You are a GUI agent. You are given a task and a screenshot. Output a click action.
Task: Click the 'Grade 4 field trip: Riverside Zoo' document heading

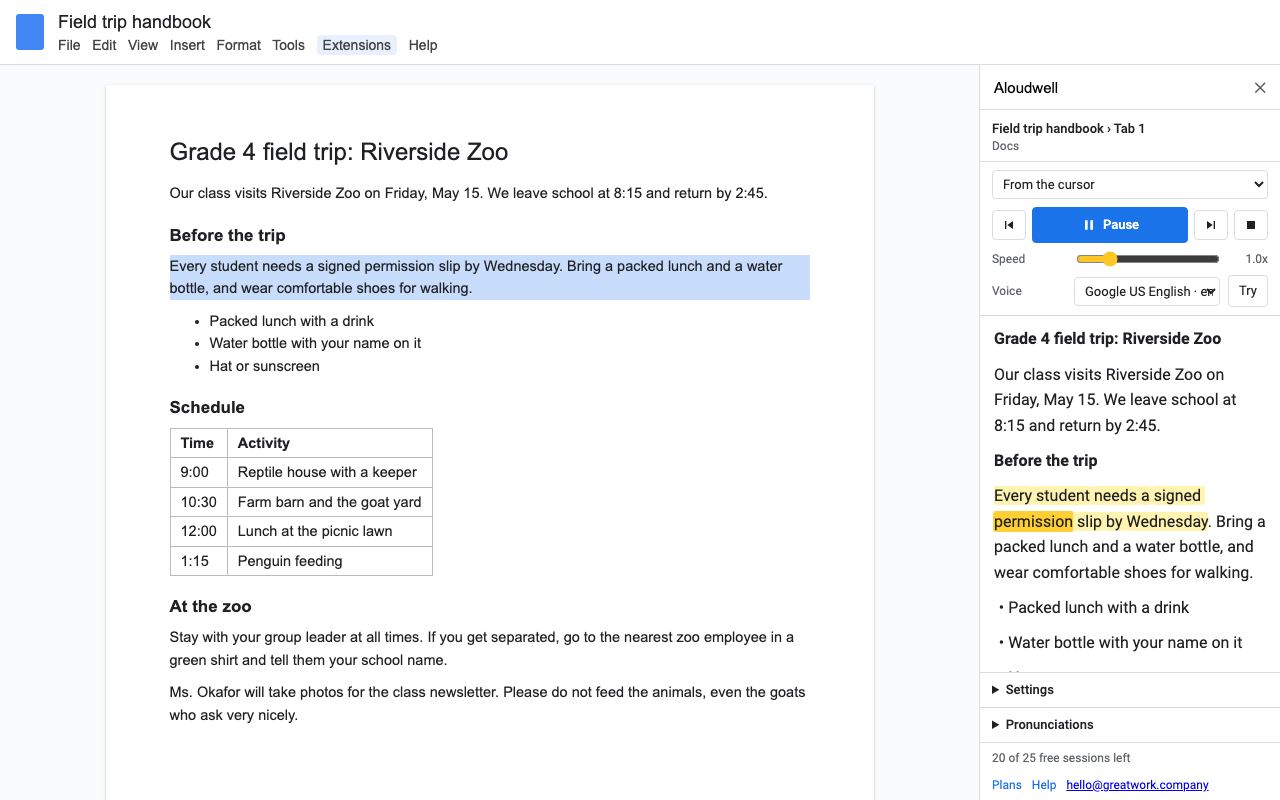(339, 152)
